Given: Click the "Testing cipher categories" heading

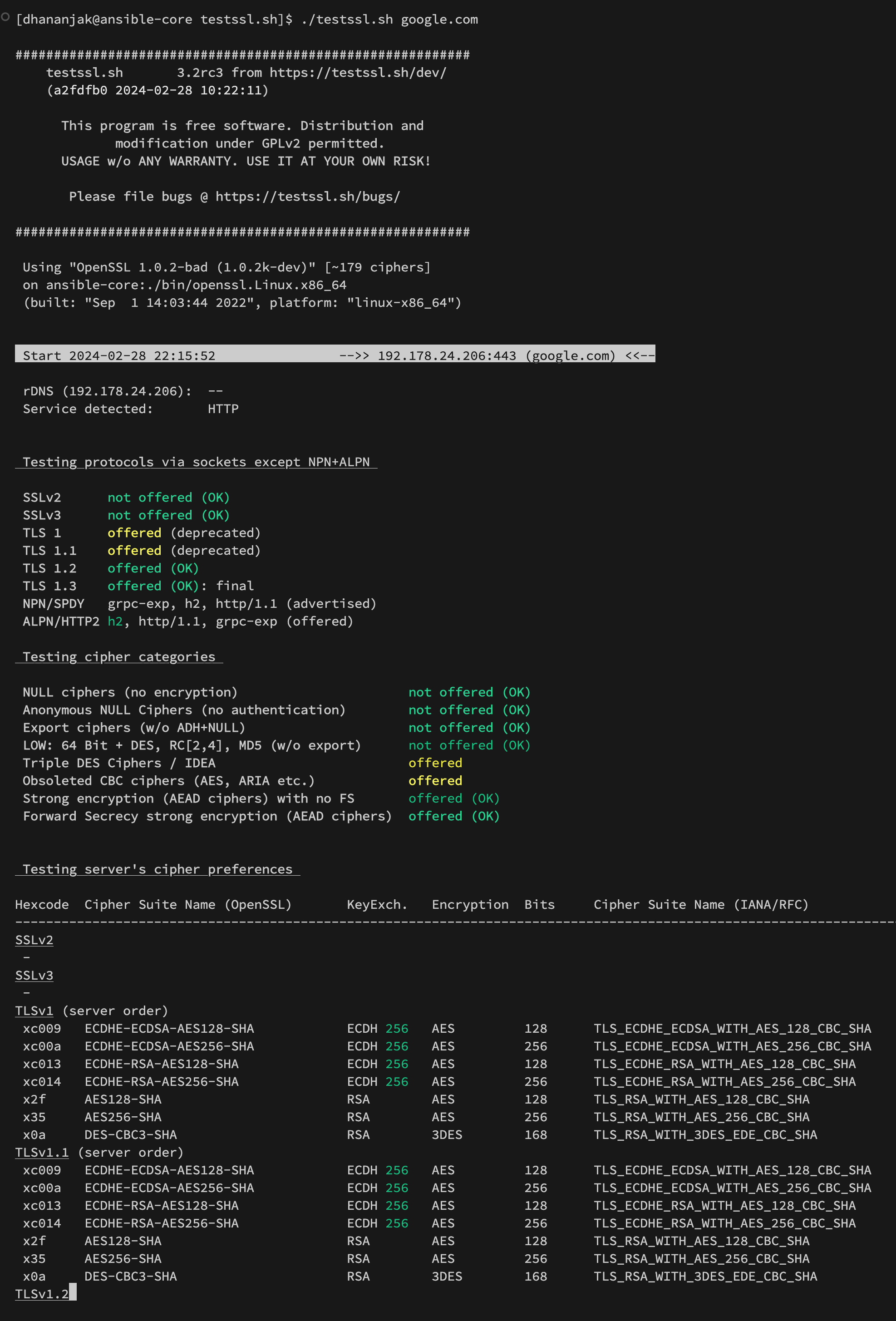Looking at the screenshot, I should tap(119, 656).
